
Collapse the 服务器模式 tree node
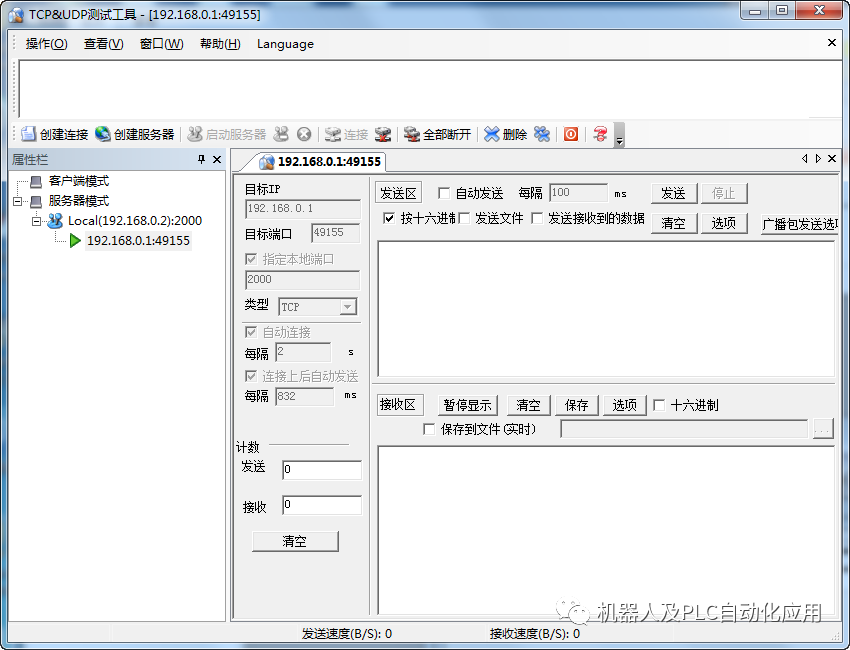pyautogui.click(x=17, y=202)
